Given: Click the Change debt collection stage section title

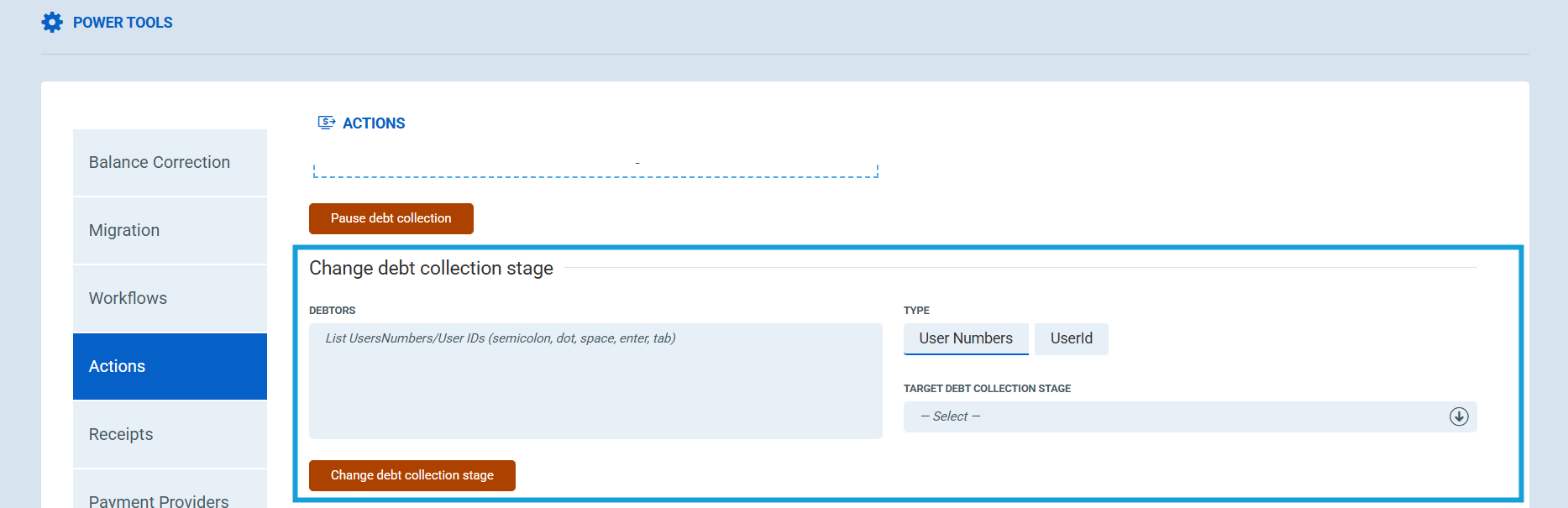Looking at the screenshot, I should point(431,268).
